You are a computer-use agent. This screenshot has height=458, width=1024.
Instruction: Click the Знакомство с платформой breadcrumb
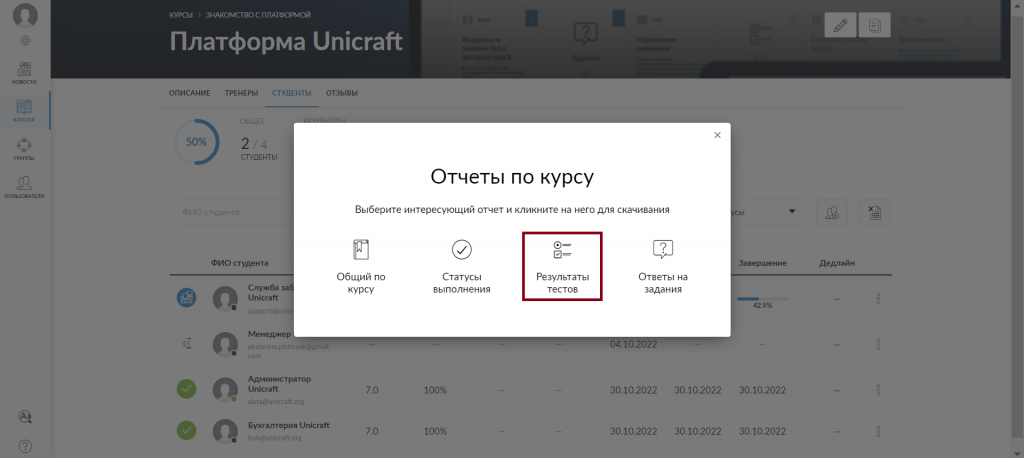tap(258, 14)
